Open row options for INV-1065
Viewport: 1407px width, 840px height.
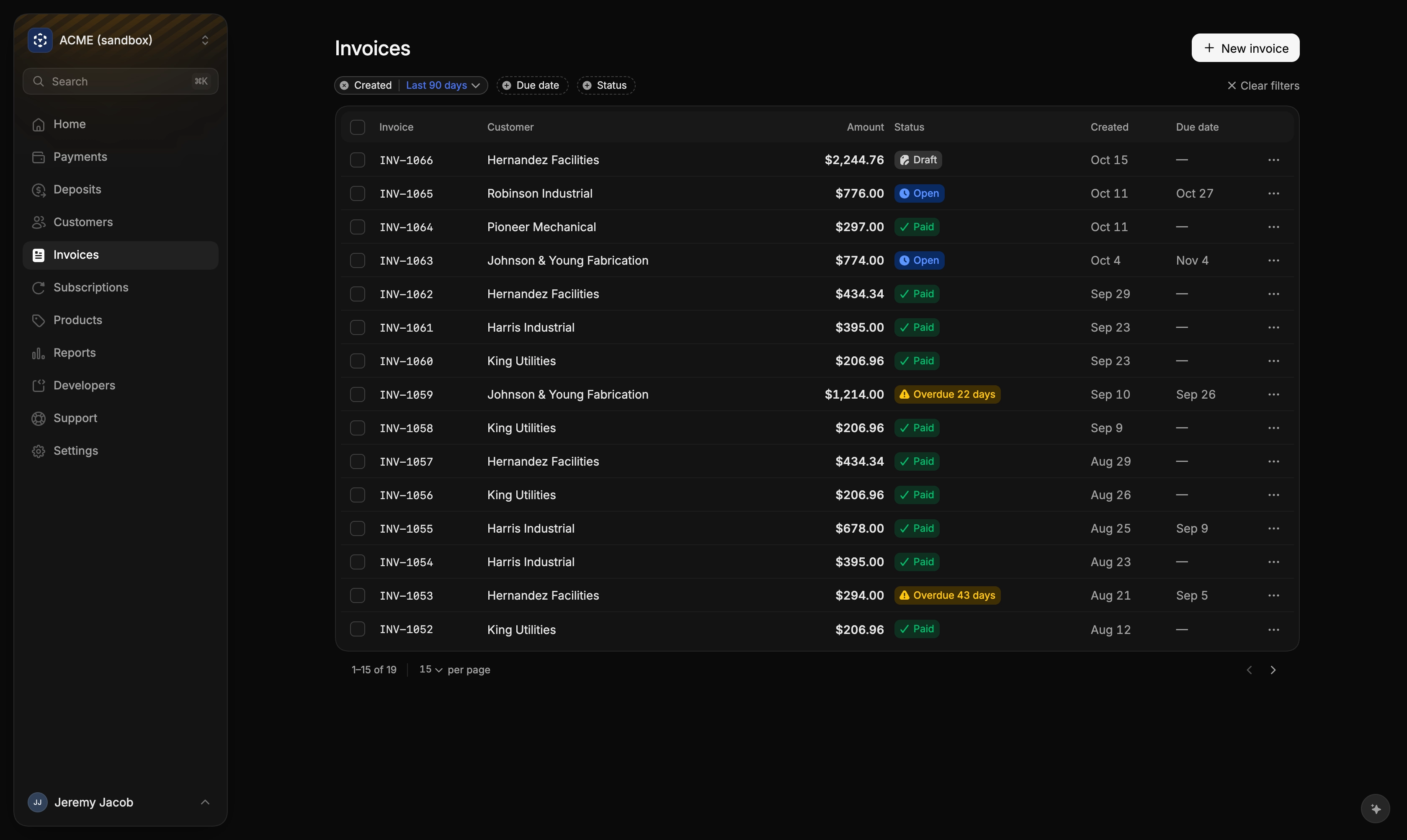[1273, 193]
